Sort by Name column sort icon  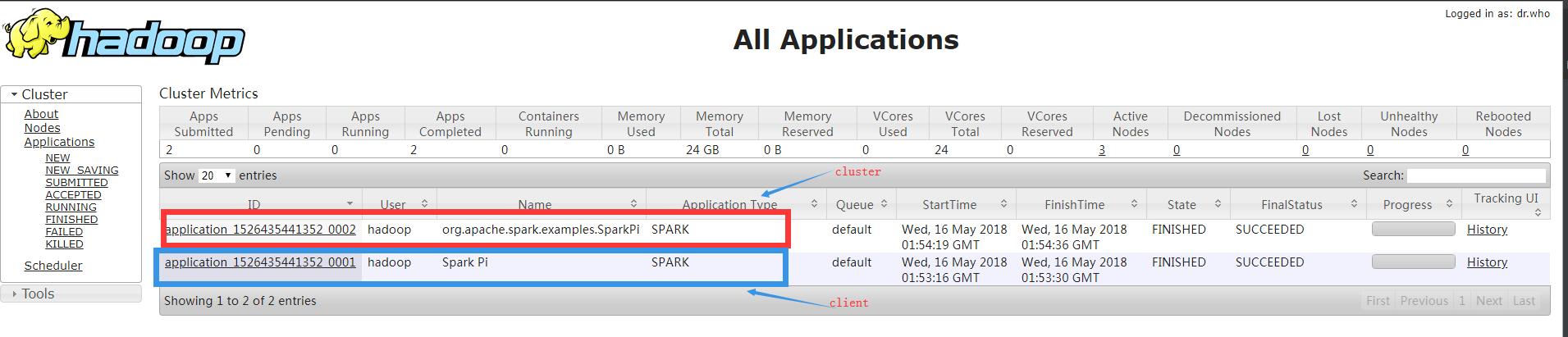point(633,203)
